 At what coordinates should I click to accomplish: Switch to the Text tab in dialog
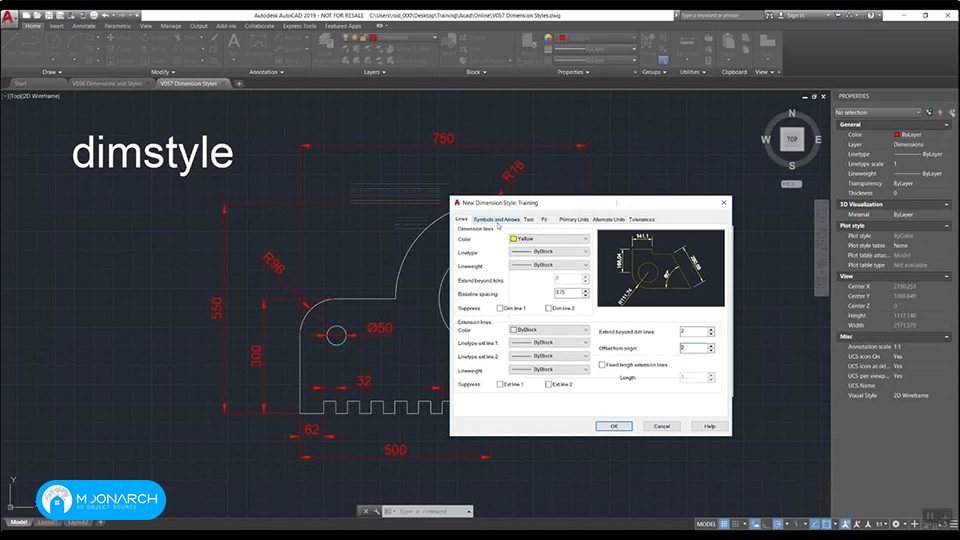coord(528,219)
